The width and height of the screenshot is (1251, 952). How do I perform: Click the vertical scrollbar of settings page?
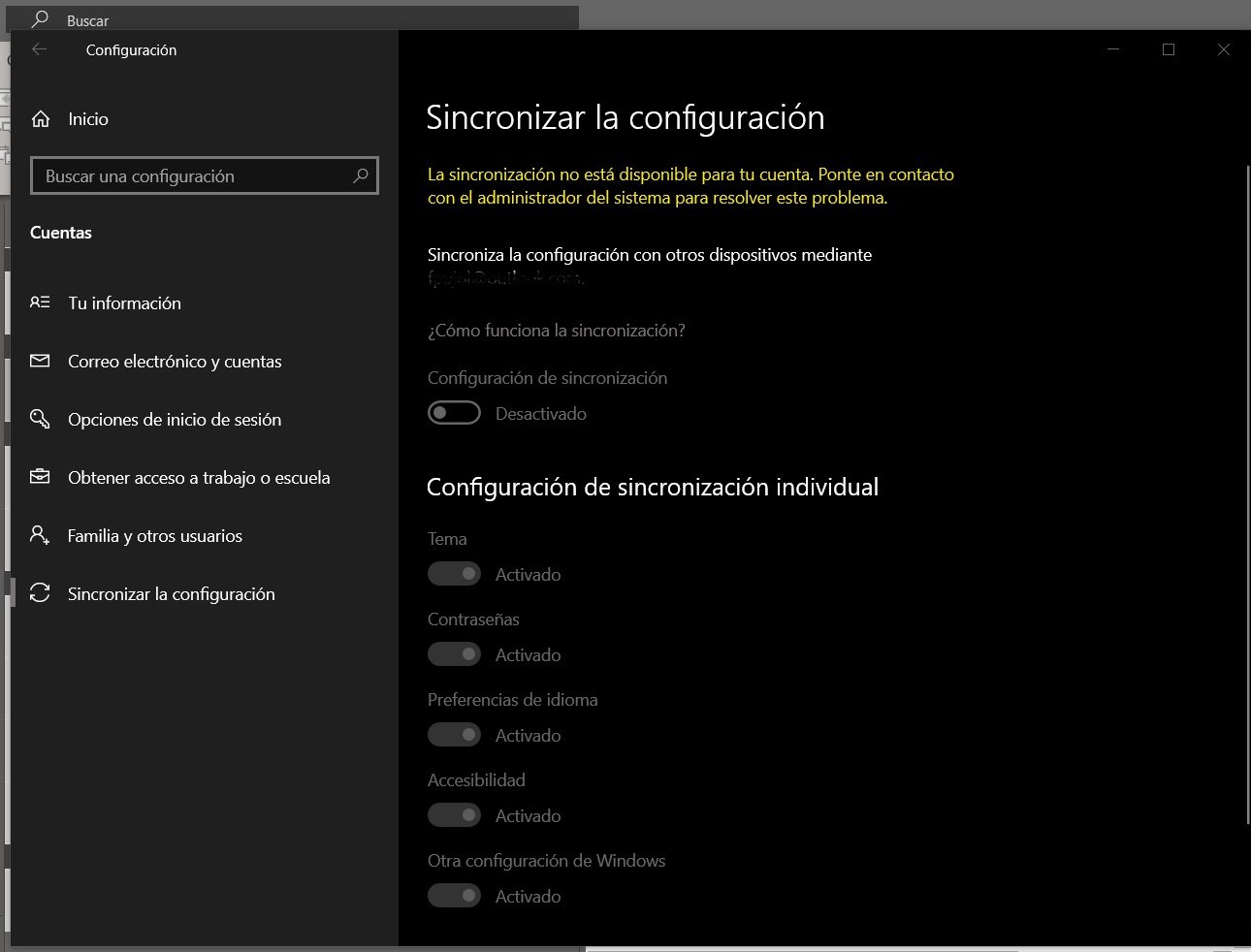click(x=1247, y=494)
